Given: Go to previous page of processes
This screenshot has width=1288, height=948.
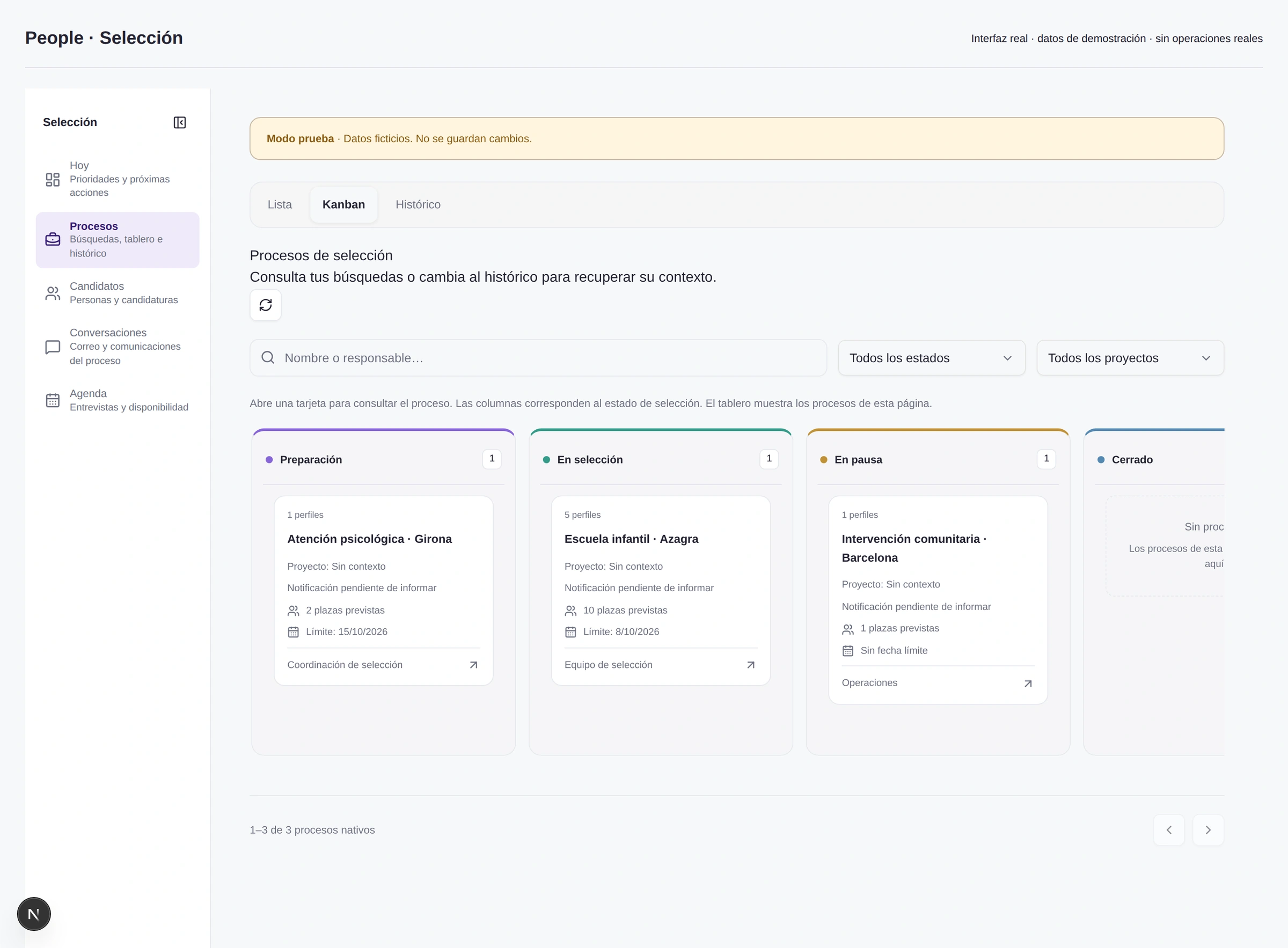Looking at the screenshot, I should (x=1169, y=830).
